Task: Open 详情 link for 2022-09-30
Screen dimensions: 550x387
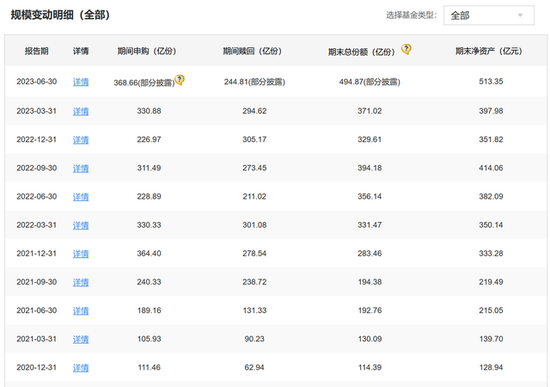Action: tap(81, 168)
